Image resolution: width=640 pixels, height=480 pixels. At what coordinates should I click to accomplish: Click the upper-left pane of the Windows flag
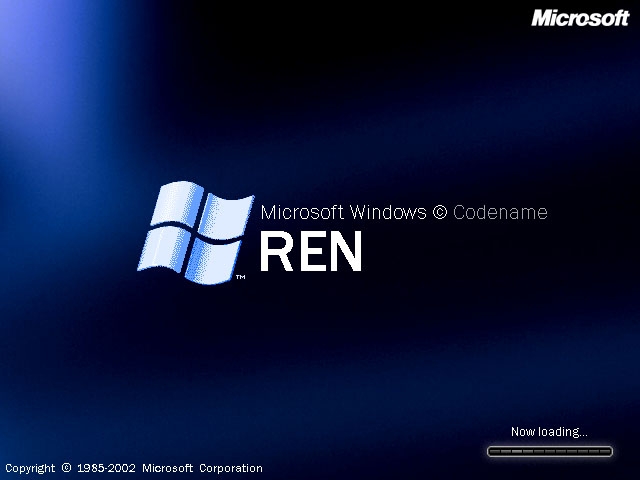coord(178,204)
